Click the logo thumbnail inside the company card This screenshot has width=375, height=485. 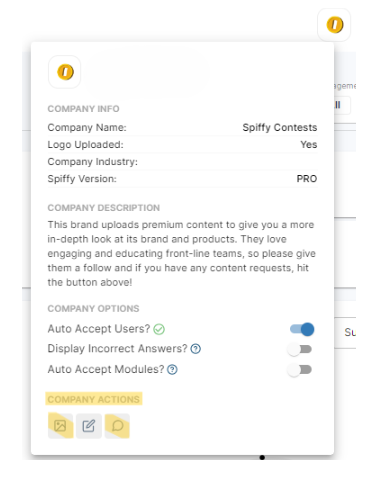tap(65, 72)
